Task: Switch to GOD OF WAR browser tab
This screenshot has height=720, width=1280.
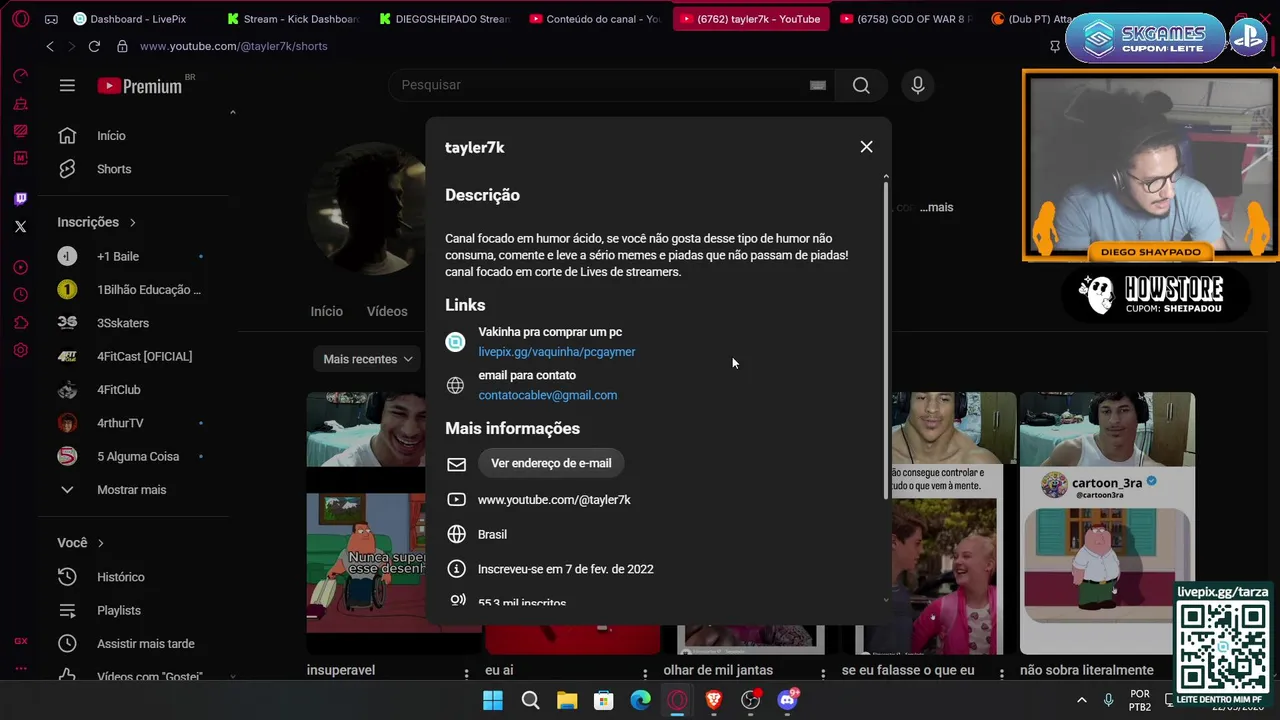Action: [x=906, y=19]
